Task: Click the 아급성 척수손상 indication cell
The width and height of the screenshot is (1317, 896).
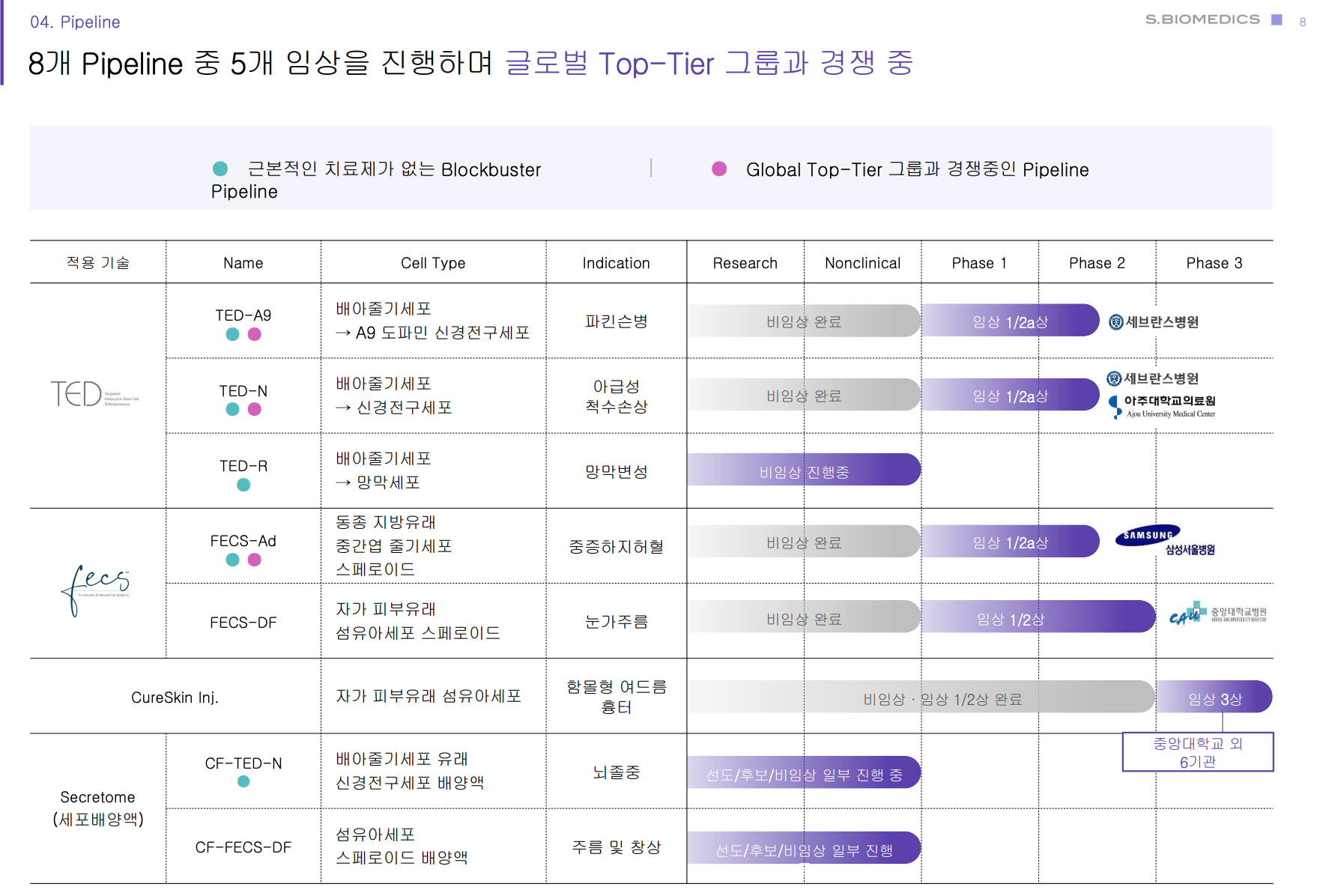Action: (617, 396)
